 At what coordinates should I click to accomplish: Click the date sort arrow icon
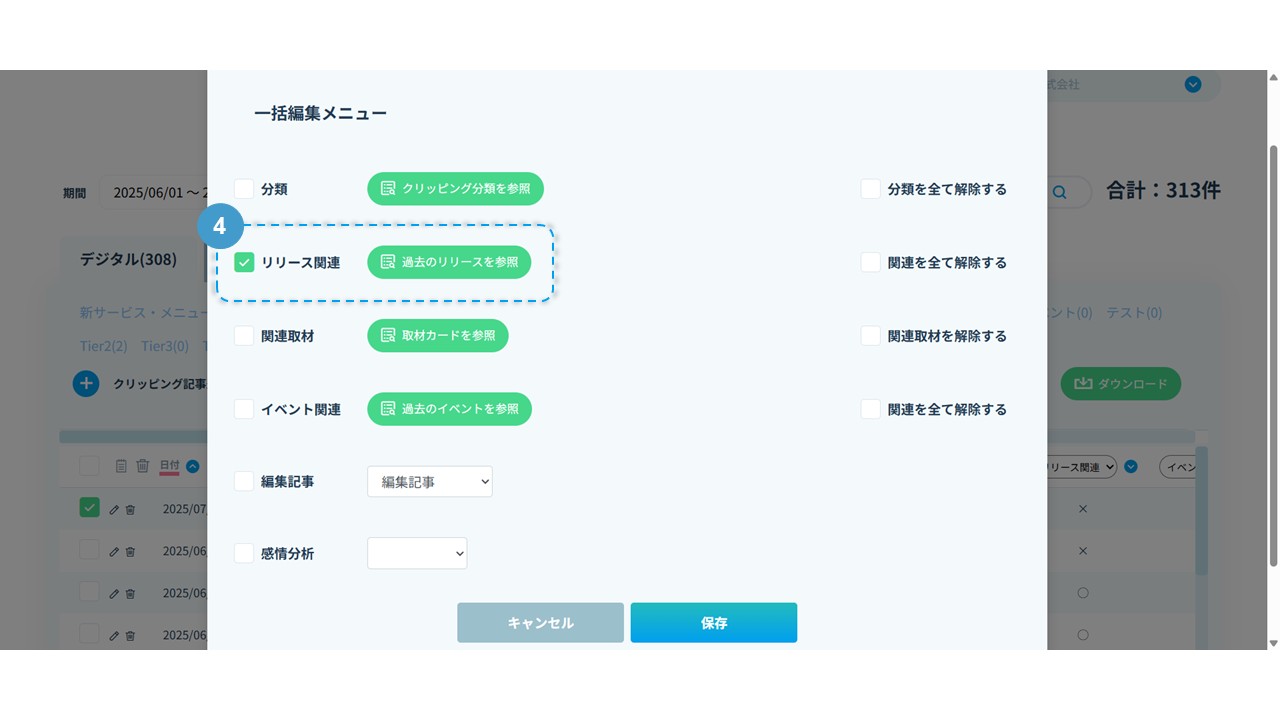click(x=193, y=466)
